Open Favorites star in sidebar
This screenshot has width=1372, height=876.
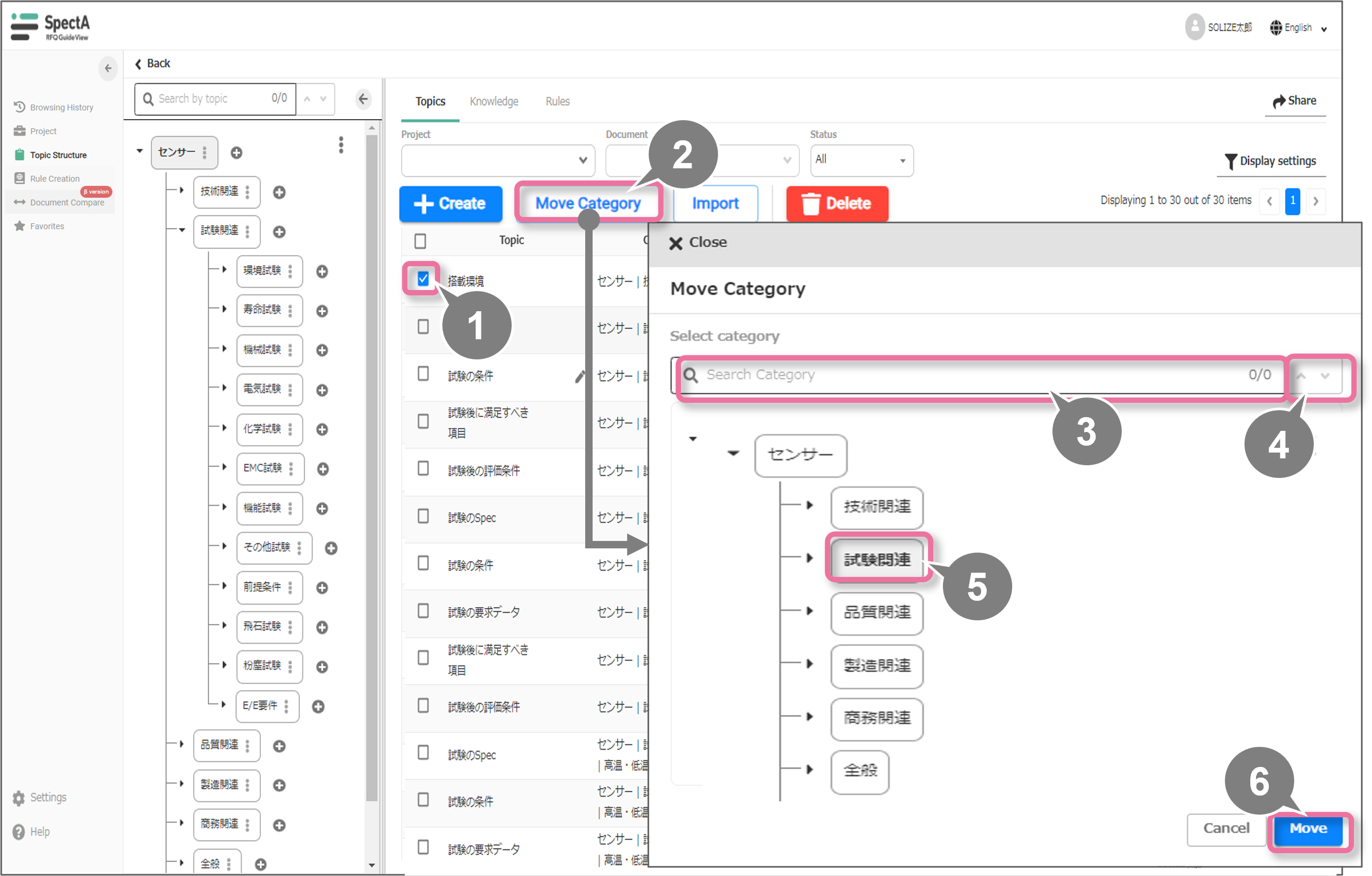[x=20, y=226]
